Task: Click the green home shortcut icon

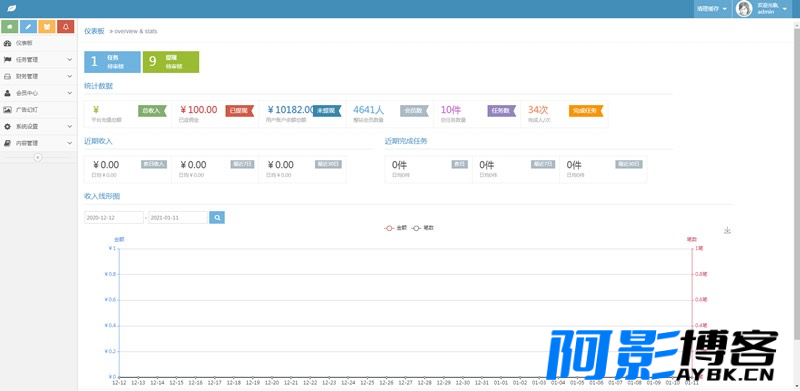Action: 10,27
